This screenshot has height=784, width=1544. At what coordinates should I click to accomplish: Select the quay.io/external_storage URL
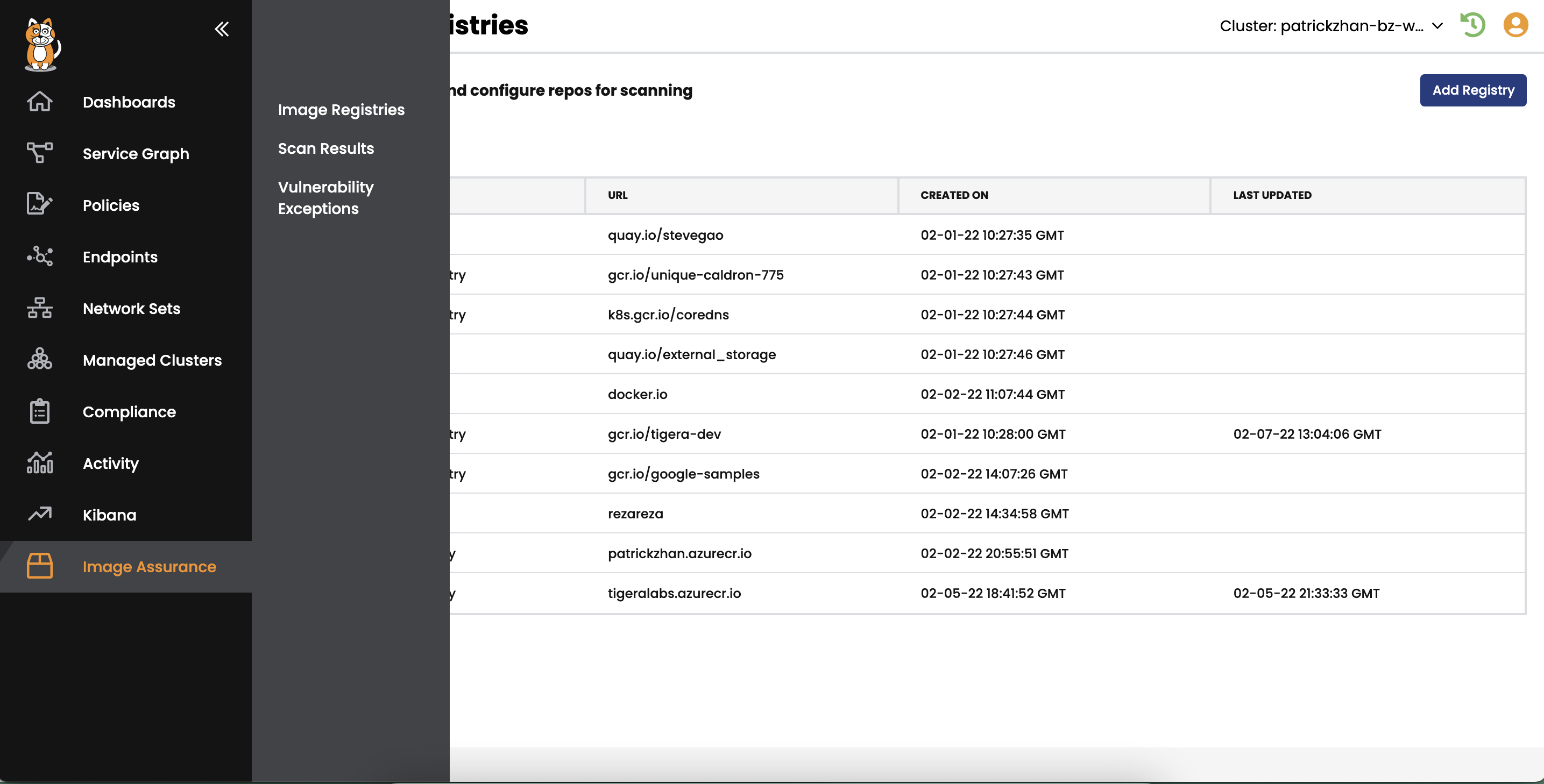pos(692,354)
